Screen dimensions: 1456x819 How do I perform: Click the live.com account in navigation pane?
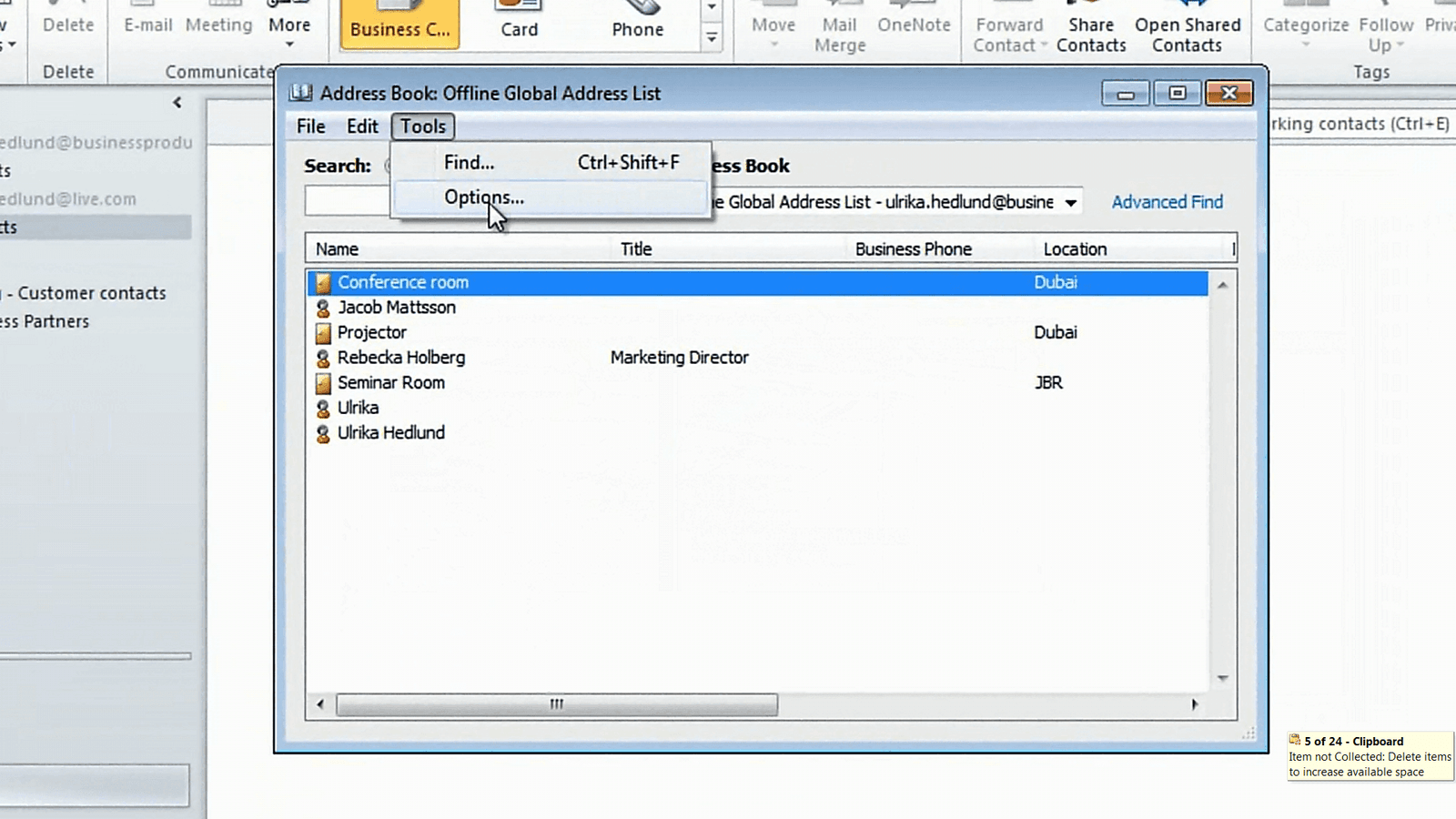(68, 199)
